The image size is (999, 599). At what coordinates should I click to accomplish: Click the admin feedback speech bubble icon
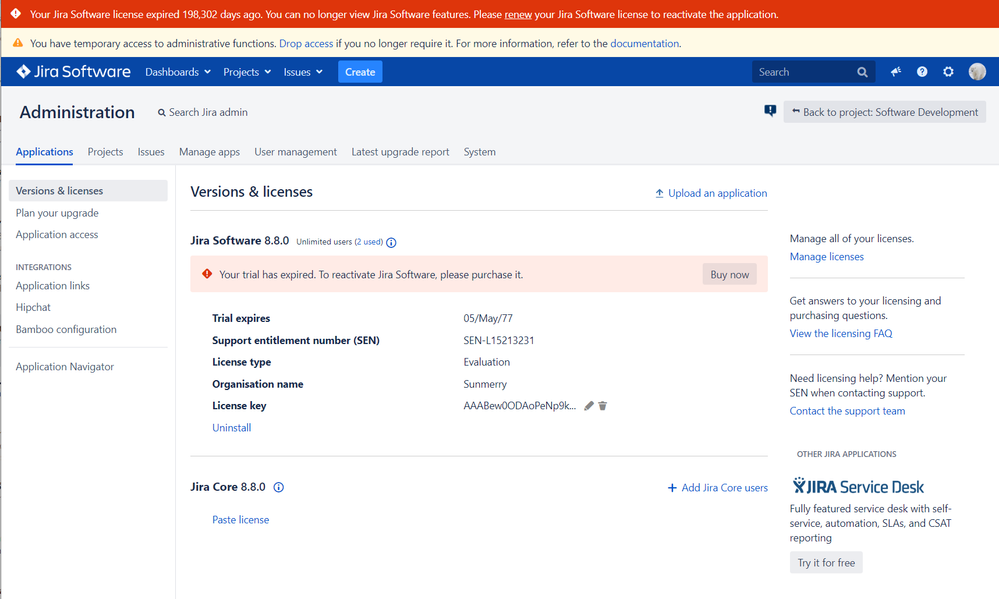[x=770, y=112]
